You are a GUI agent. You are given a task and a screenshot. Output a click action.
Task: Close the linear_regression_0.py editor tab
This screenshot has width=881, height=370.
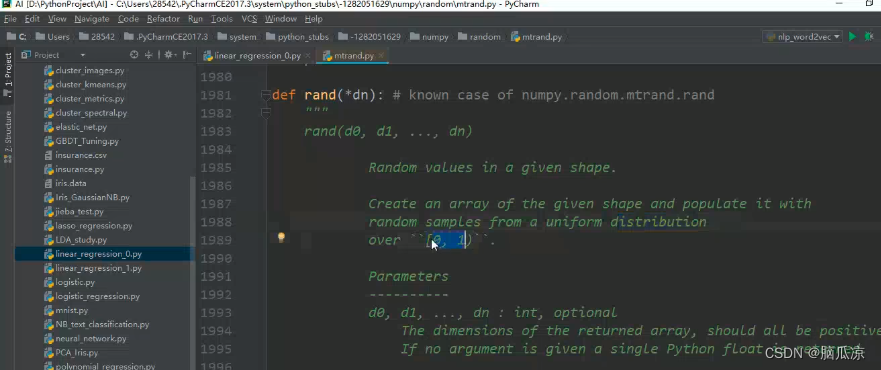coord(308,56)
